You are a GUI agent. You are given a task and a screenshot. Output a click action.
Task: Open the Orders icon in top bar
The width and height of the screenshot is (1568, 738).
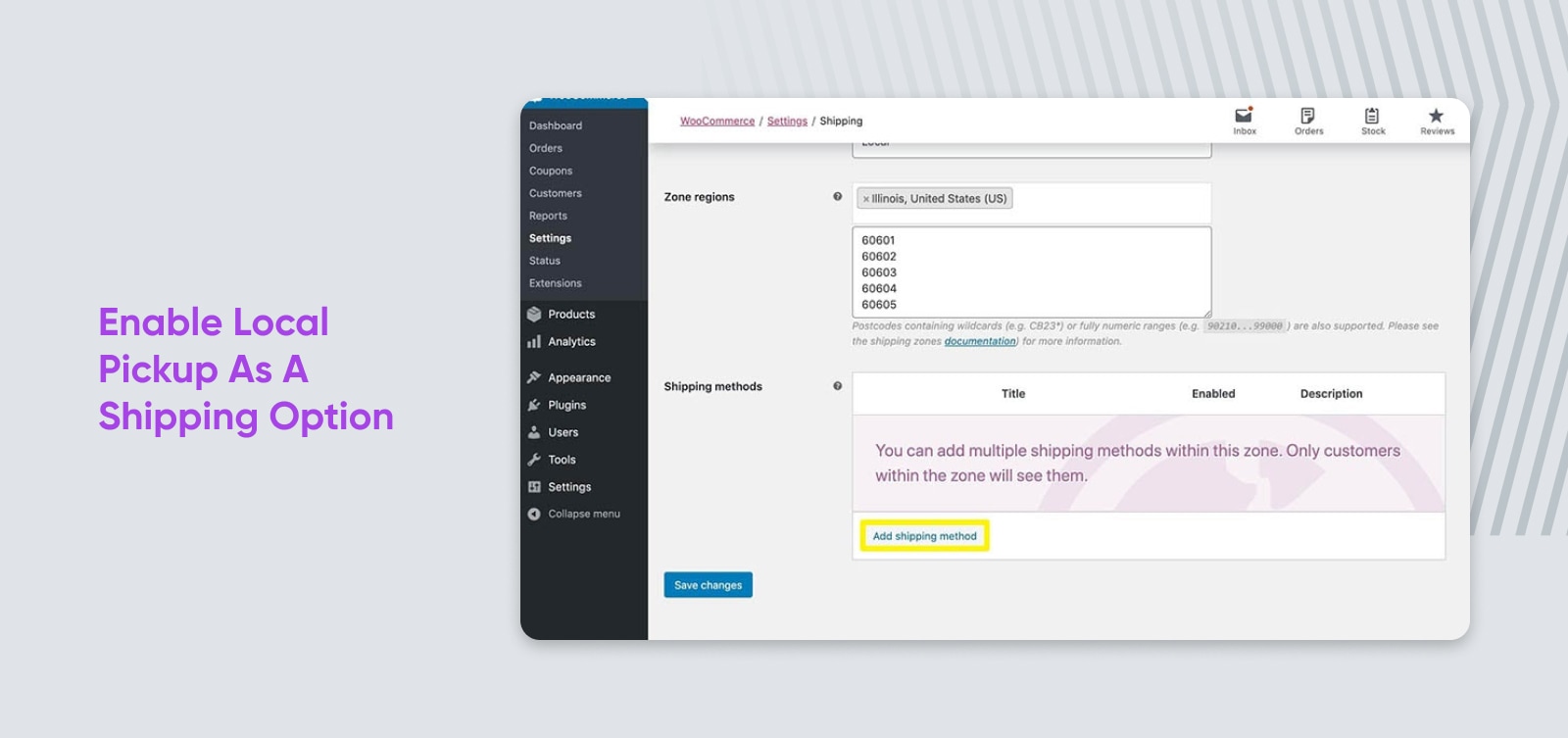click(1307, 116)
